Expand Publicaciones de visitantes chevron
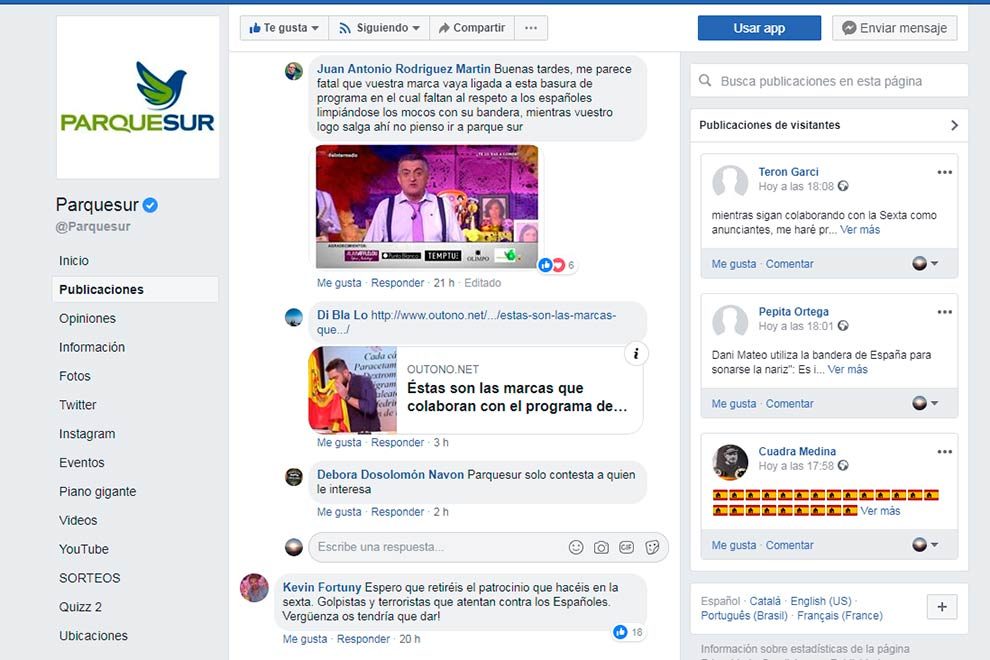Screen dimensions: 990x660 click(x=954, y=125)
